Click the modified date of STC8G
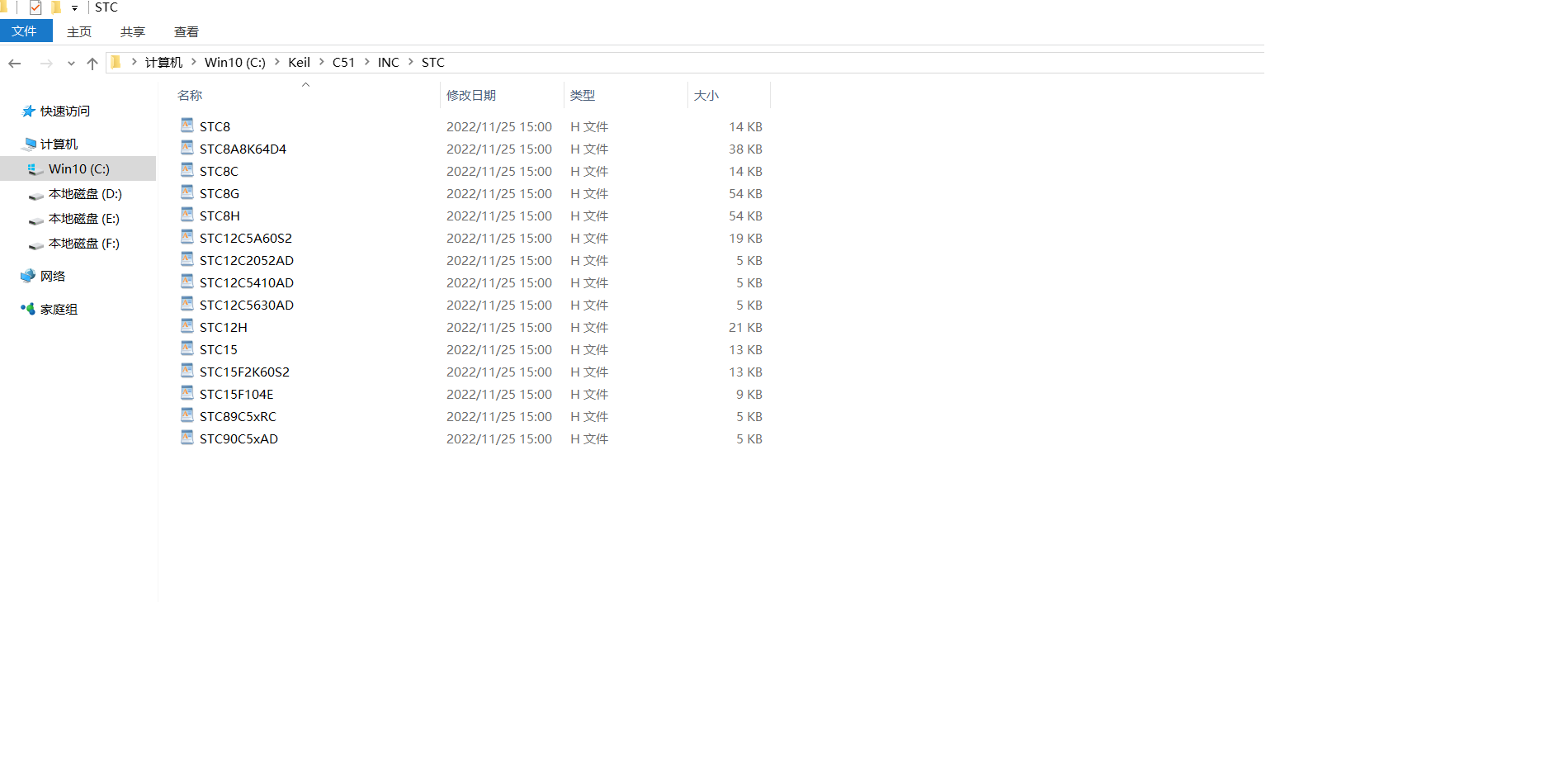This screenshot has height=777, width=1568. [499, 193]
